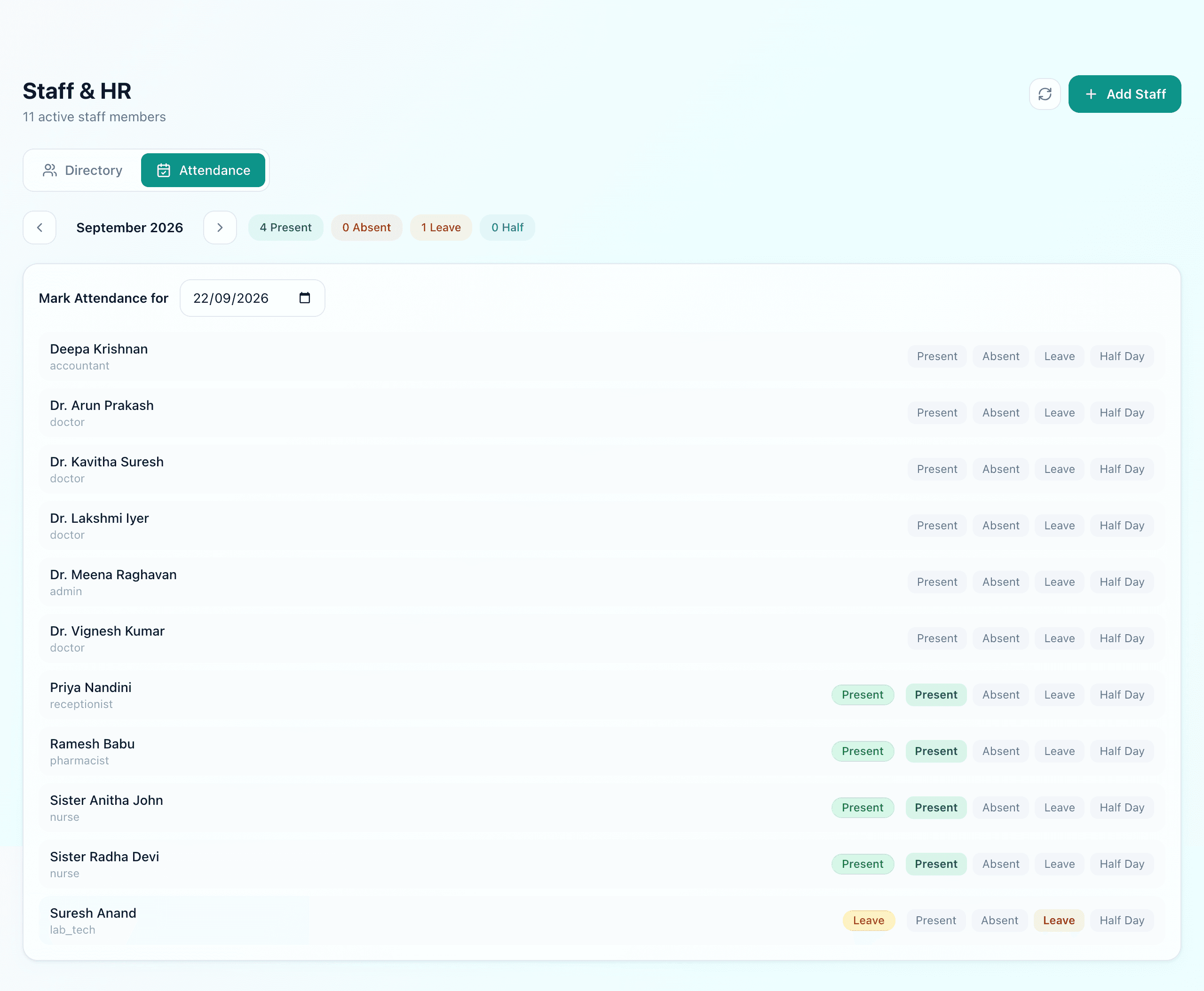Image resolution: width=1204 pixels, height=991 pixels.
Task: Set Dr. Vignesh Kumar to Leave
Action: [x=1060, y=639]
